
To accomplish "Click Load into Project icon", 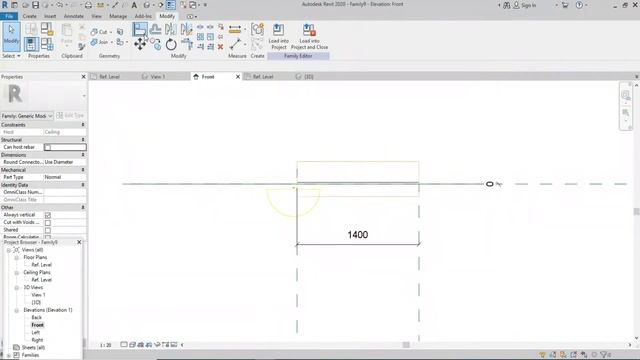I will [278, 37].
